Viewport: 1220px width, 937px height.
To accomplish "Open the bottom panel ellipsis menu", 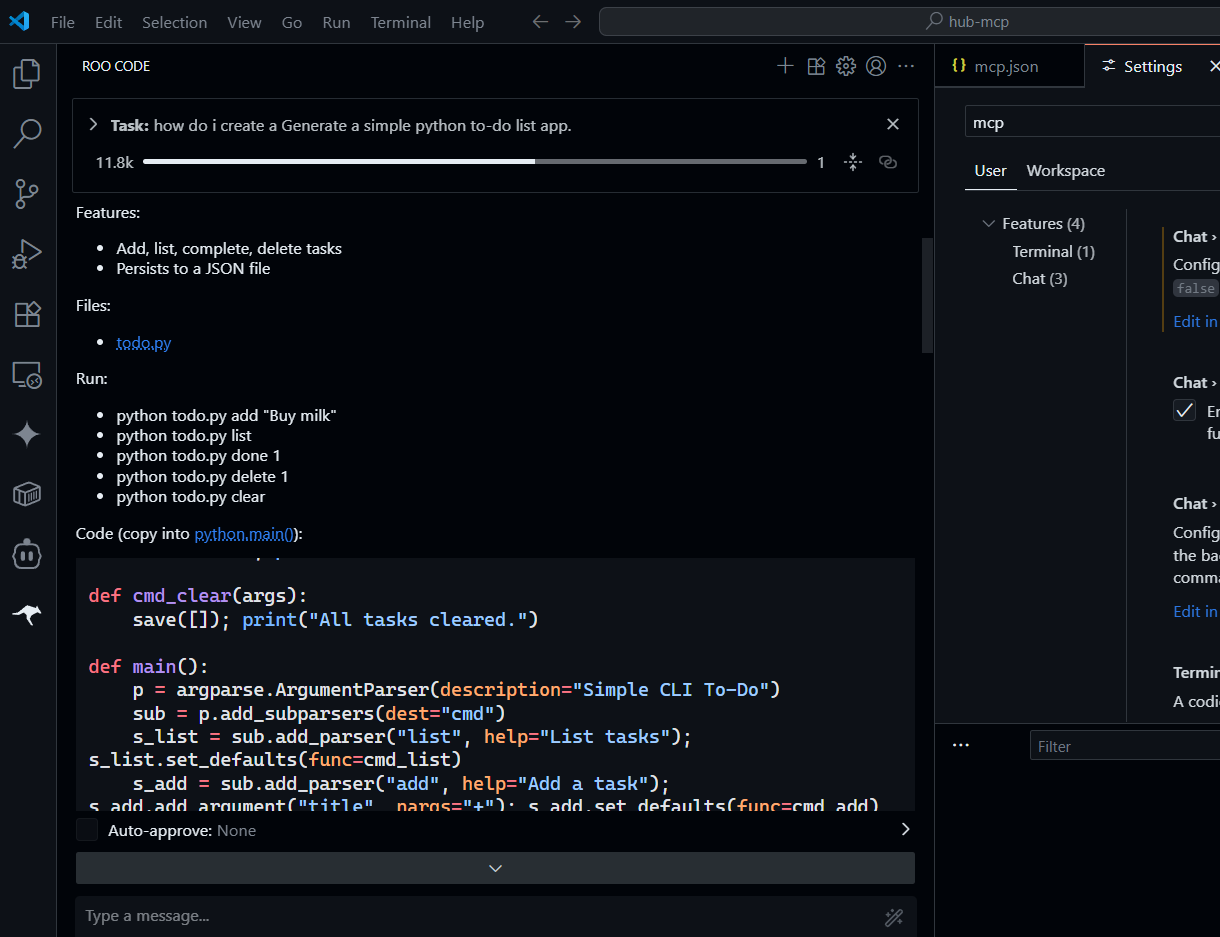I will [x=961, y=746].
